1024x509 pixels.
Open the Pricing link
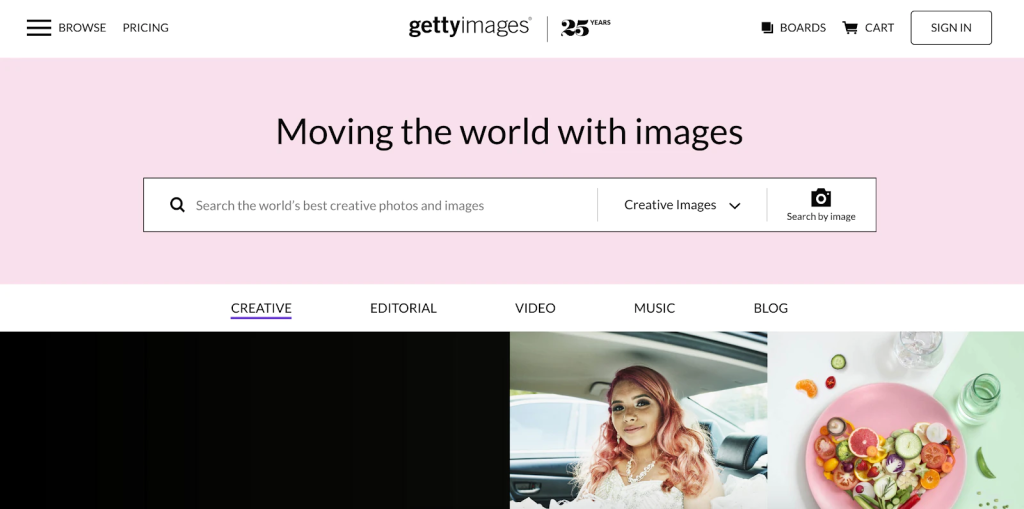146,27
